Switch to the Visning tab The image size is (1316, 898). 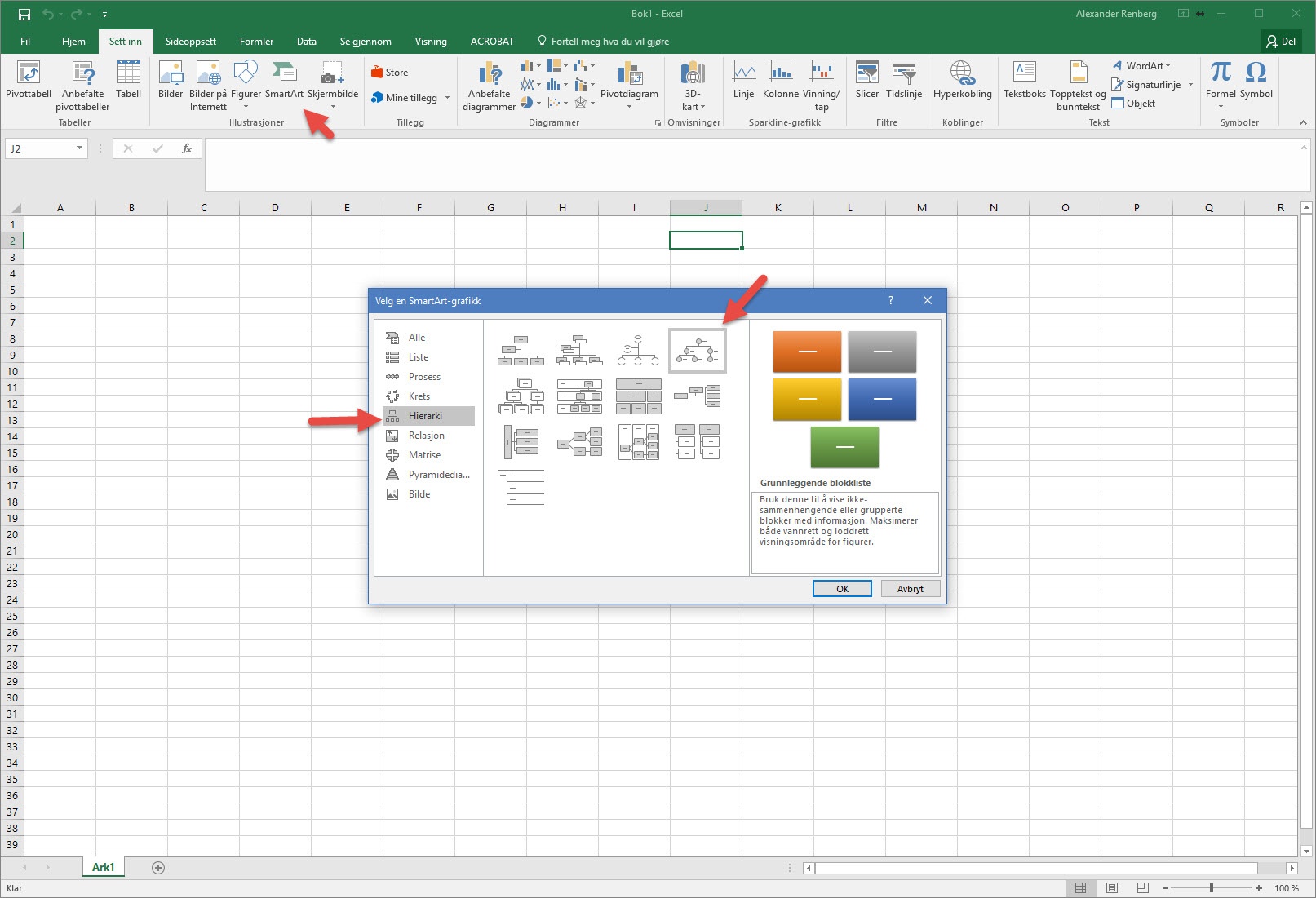[431, 42]
